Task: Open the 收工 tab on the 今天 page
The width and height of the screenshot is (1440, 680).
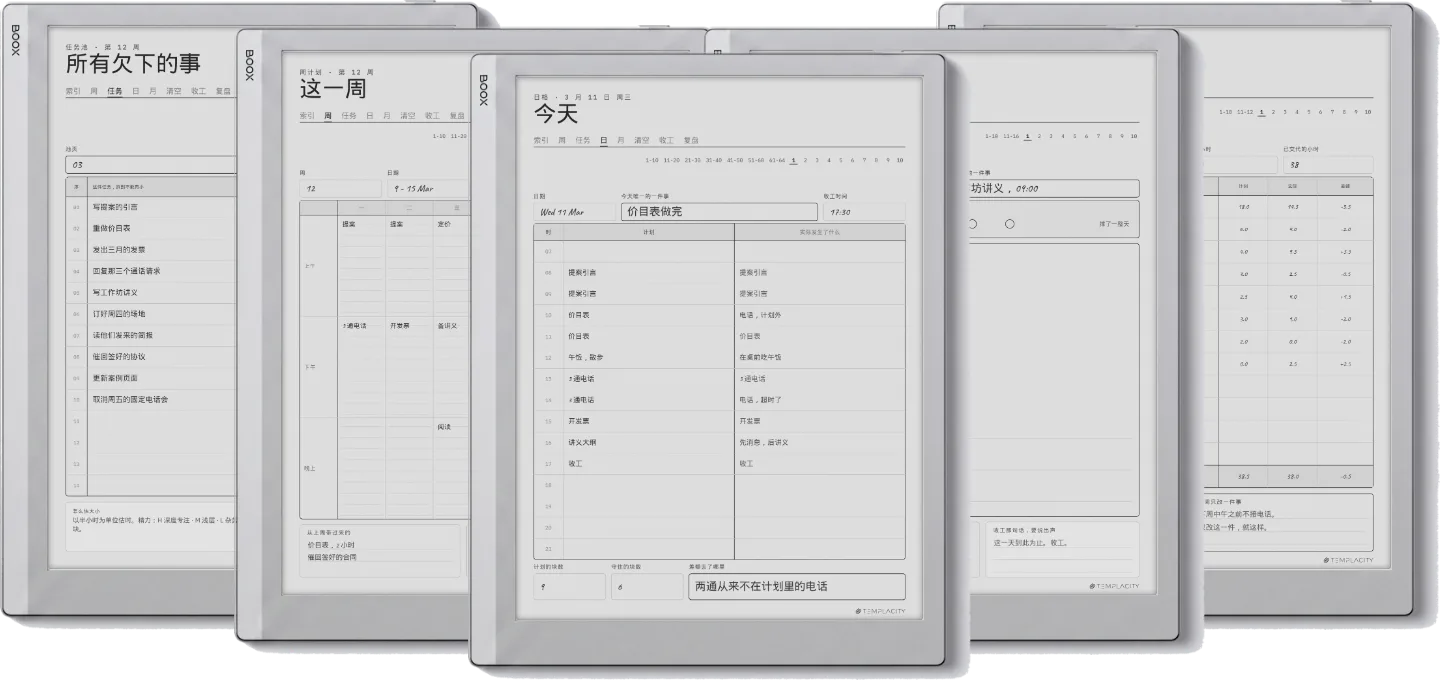Action: 666,140
